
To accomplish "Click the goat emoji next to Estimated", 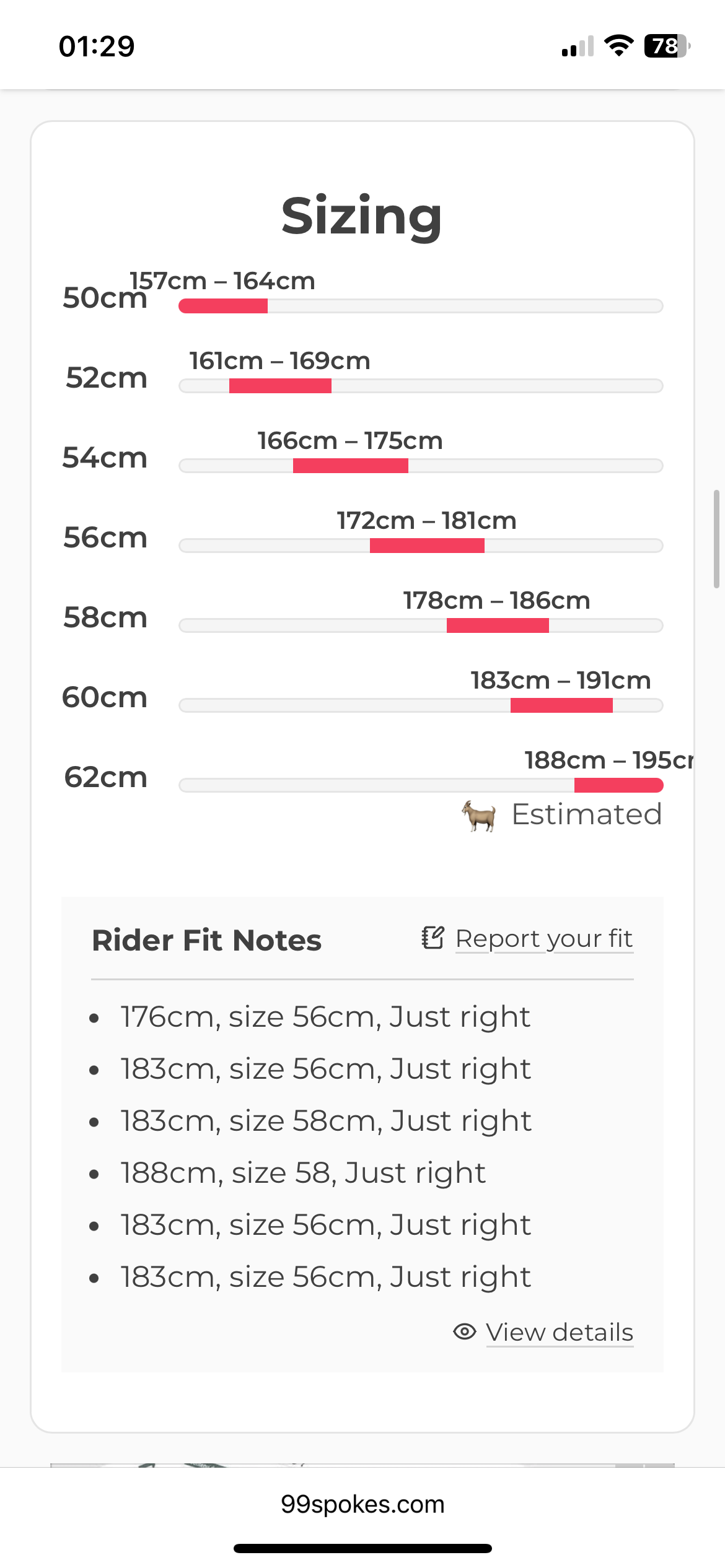I will click(x=478, y=815).
